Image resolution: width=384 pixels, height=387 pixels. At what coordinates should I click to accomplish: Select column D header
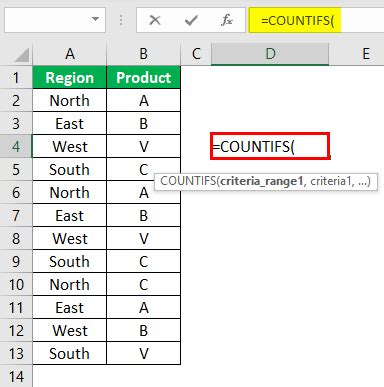click(x=270, y=54)
